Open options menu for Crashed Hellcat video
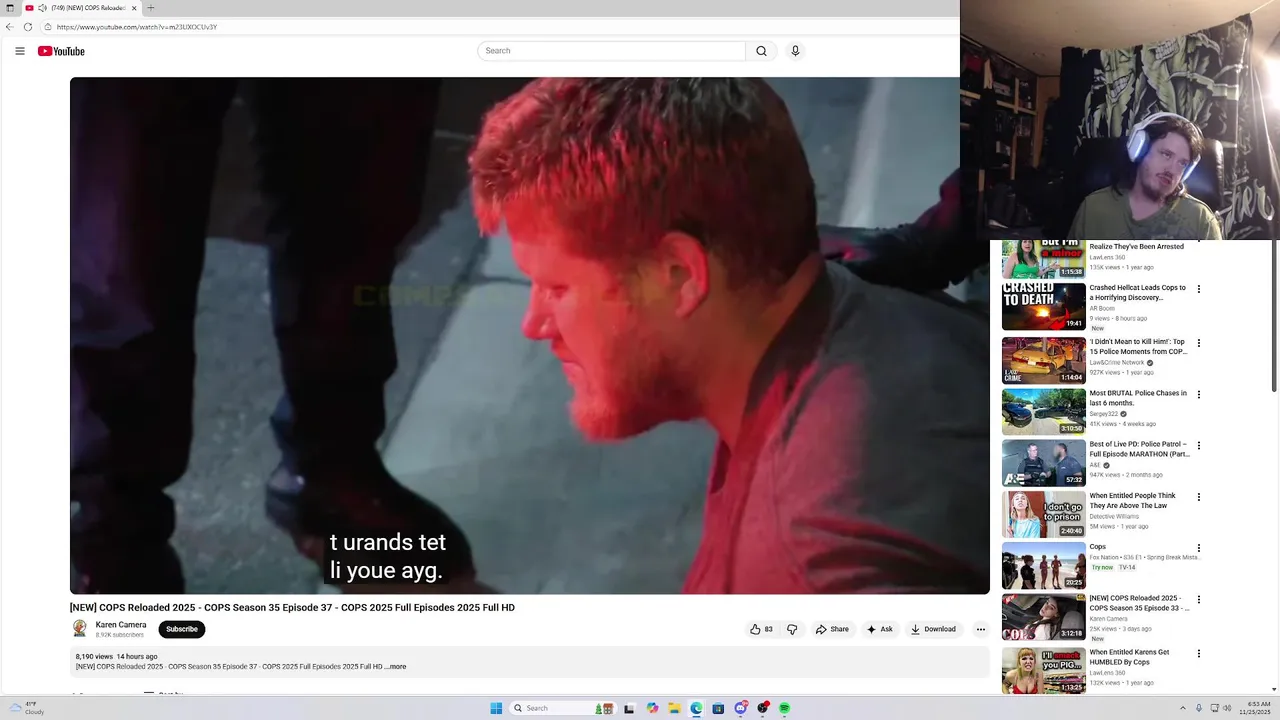Viewport: 1280px width, 720px height. pyautogui.click(x=1199, y=289)
